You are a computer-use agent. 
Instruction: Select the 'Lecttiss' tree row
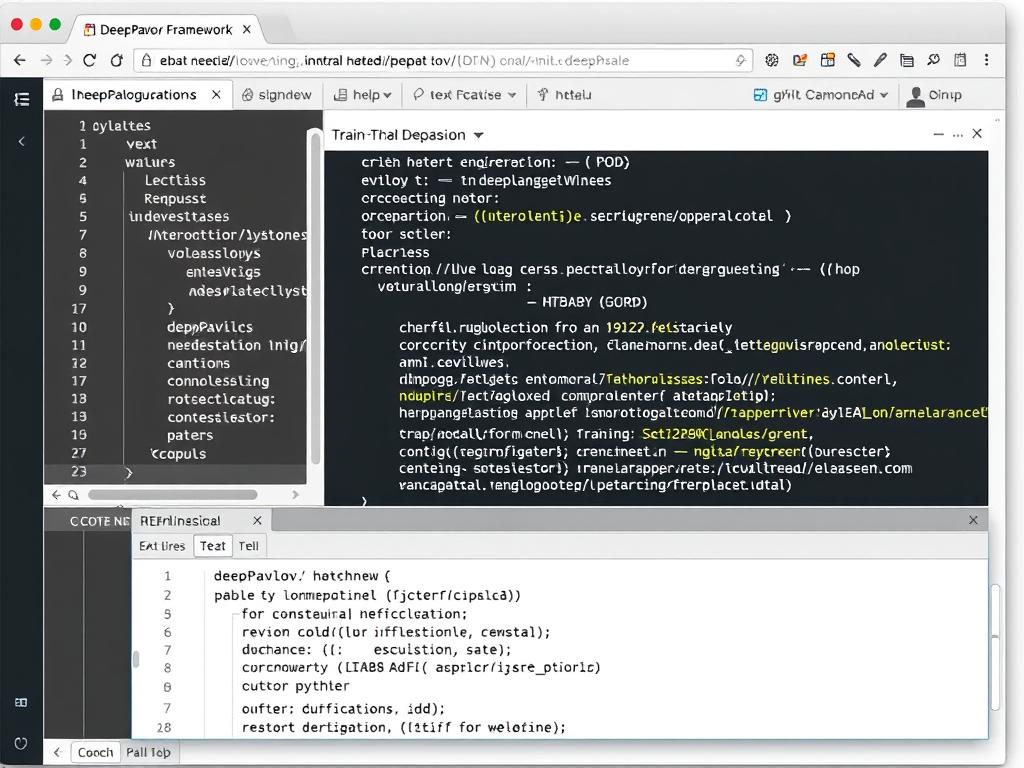pos(176,180)
